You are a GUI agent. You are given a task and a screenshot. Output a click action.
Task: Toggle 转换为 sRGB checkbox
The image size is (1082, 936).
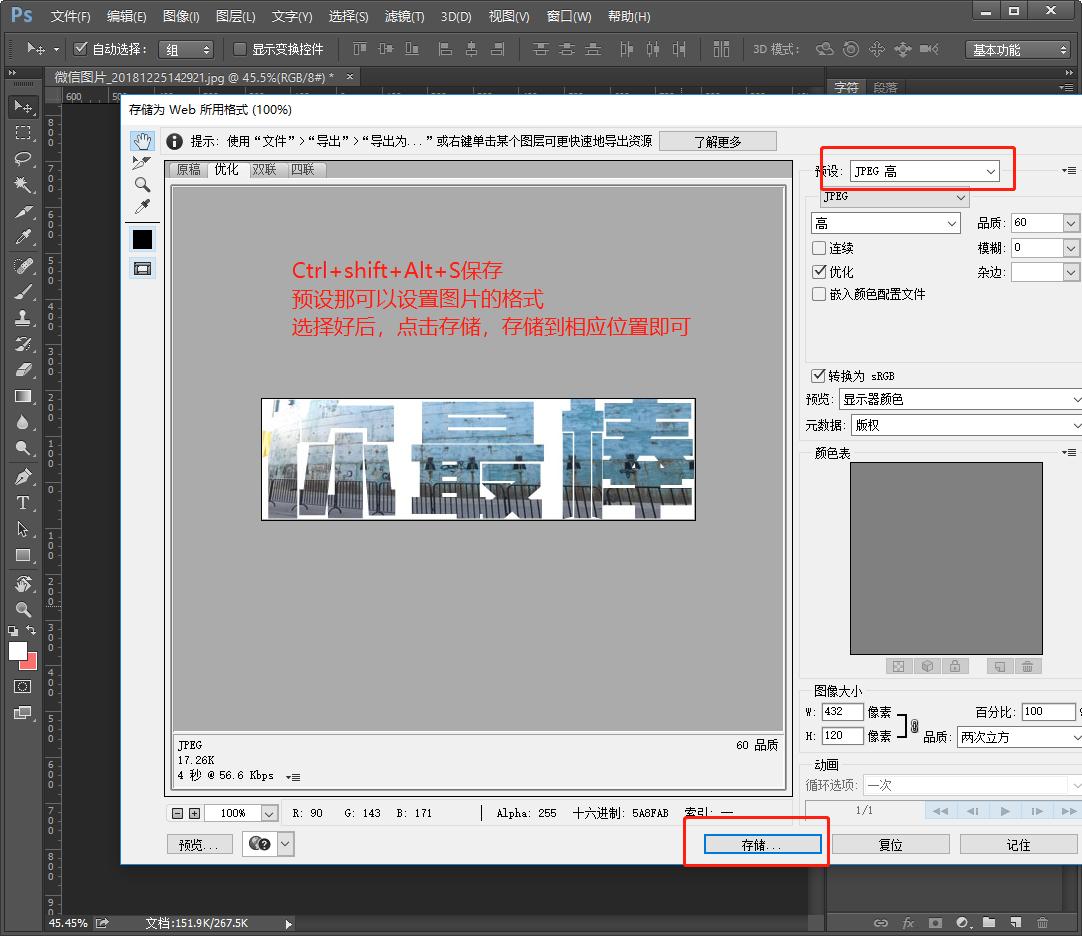(x=819, y=376)
